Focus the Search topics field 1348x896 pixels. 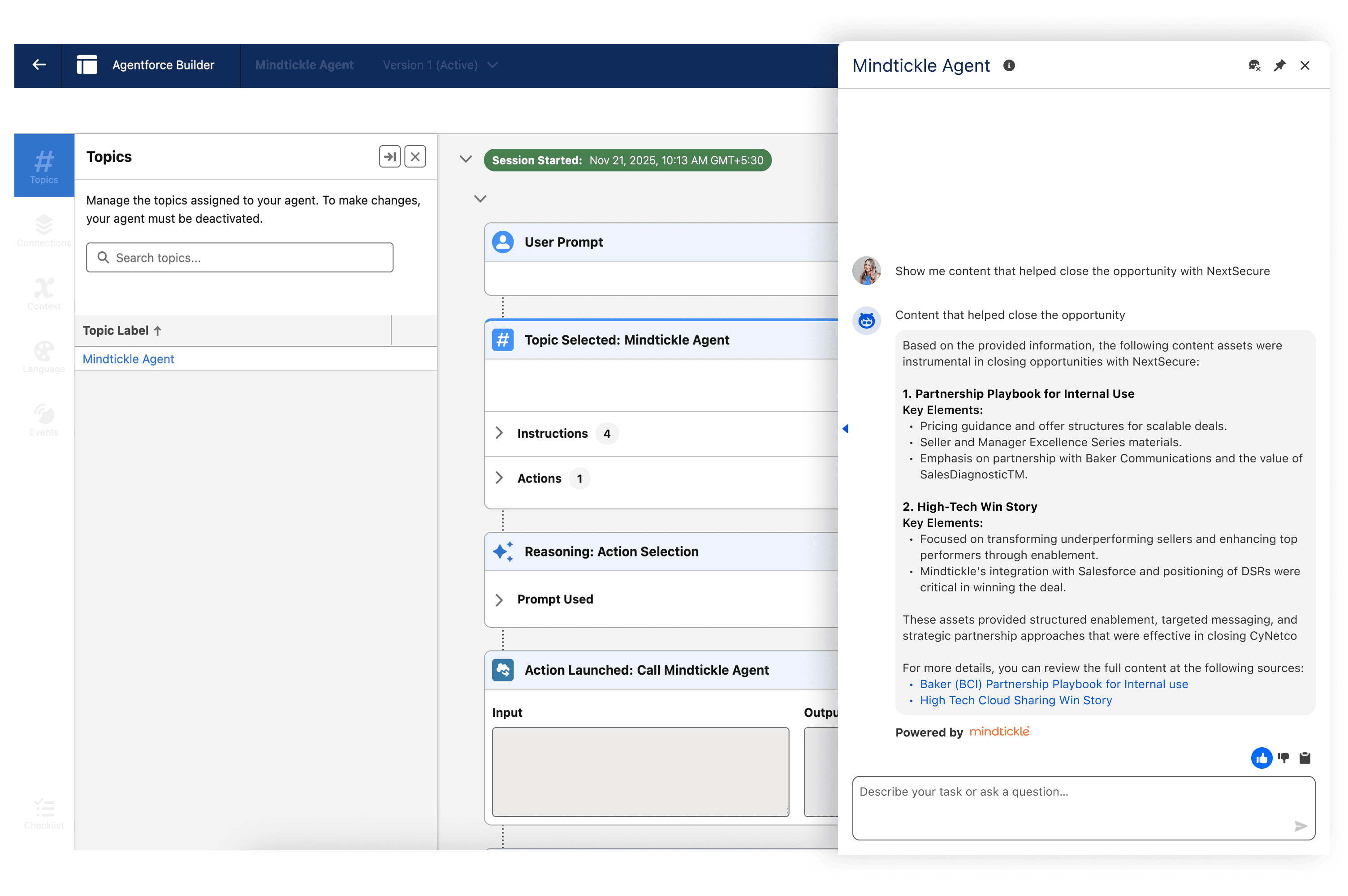pos(239,257)
